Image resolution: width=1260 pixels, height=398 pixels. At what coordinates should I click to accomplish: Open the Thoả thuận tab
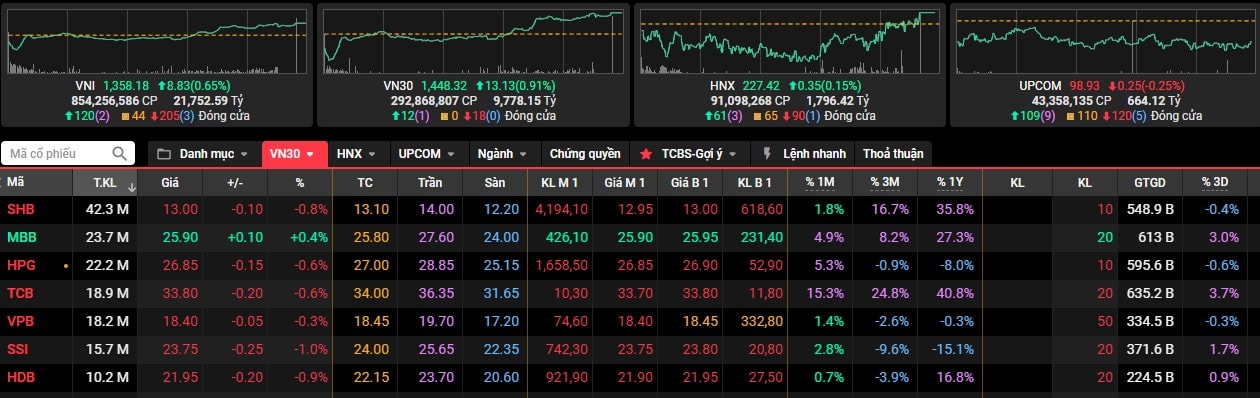tap(894, 154)
